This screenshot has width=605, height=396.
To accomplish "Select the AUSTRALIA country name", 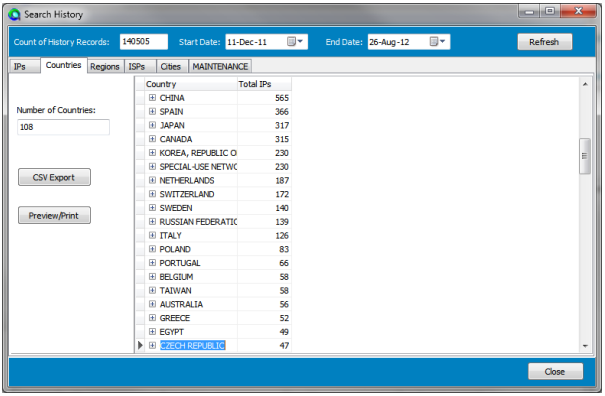I will 181,304.
